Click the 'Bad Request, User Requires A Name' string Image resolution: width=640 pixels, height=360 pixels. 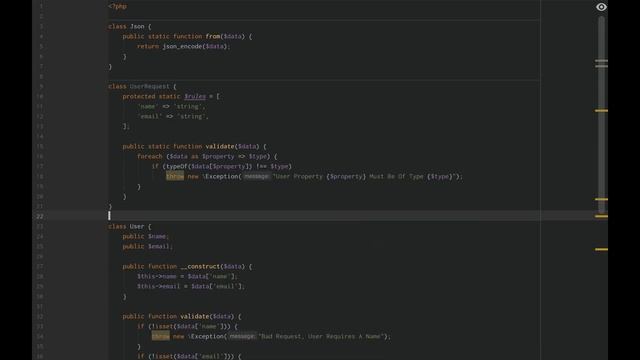point(321,336)
